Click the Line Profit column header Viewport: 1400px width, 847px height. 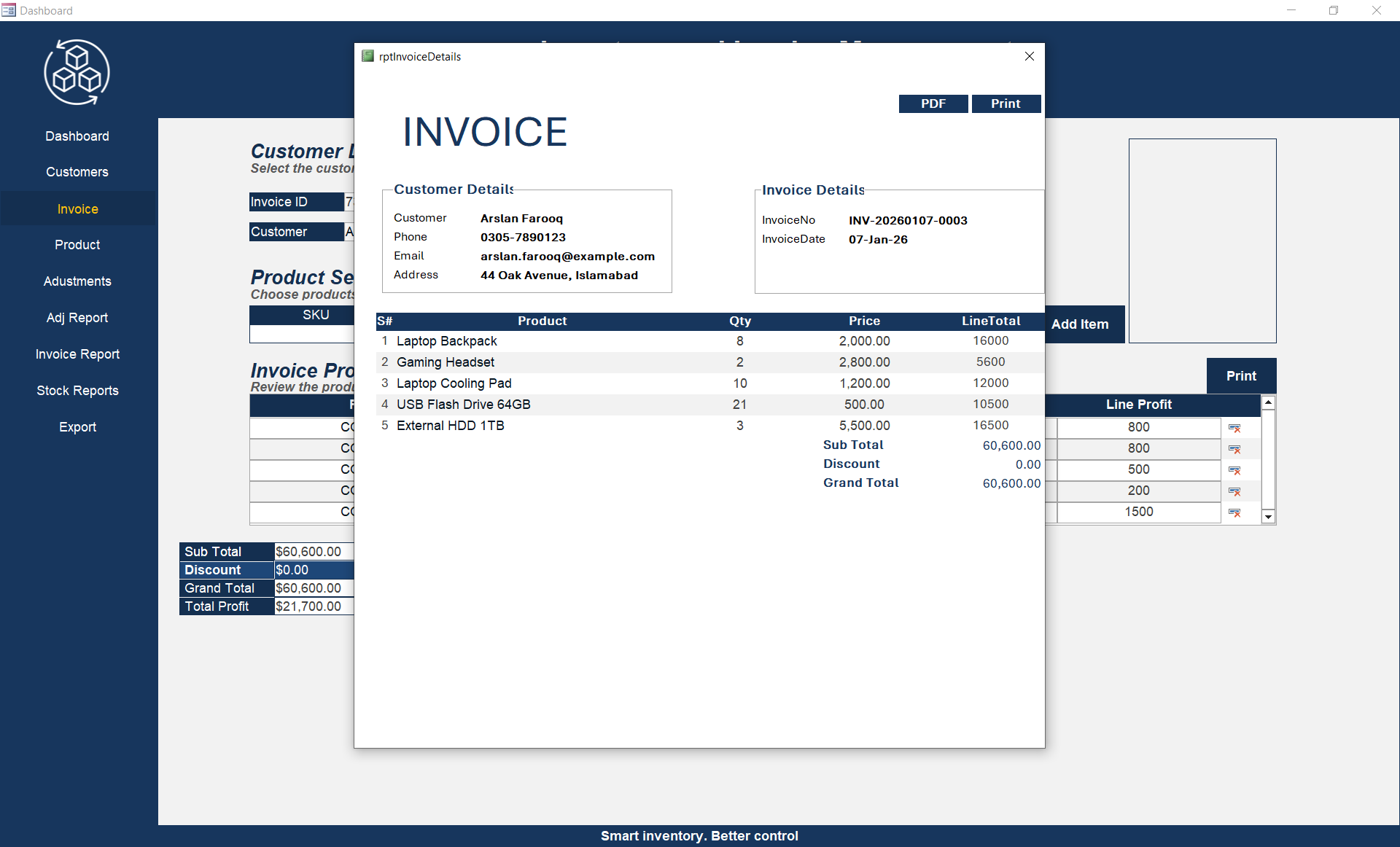click(x=1138, y=405)
